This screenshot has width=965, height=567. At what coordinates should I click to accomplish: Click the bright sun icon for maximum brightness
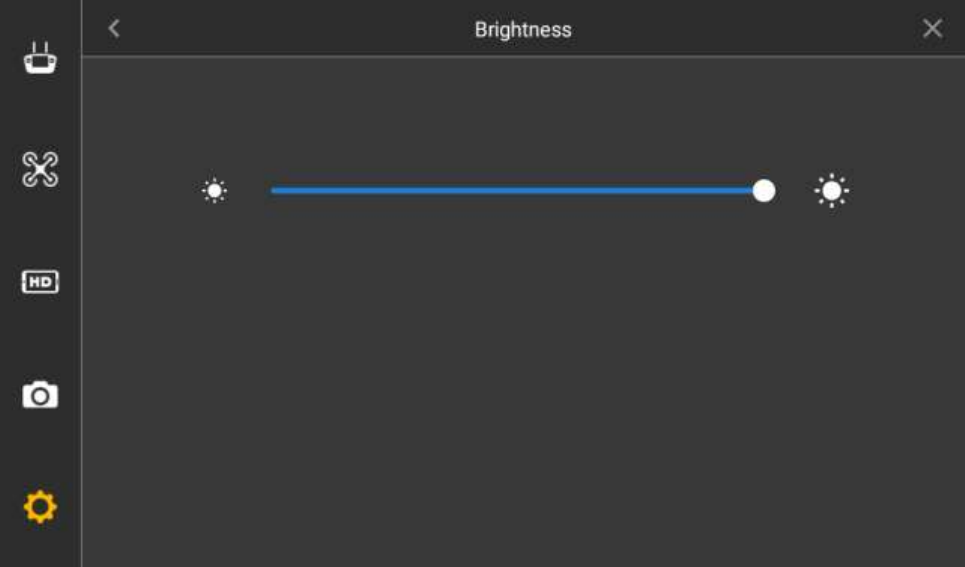pos(831,191)
